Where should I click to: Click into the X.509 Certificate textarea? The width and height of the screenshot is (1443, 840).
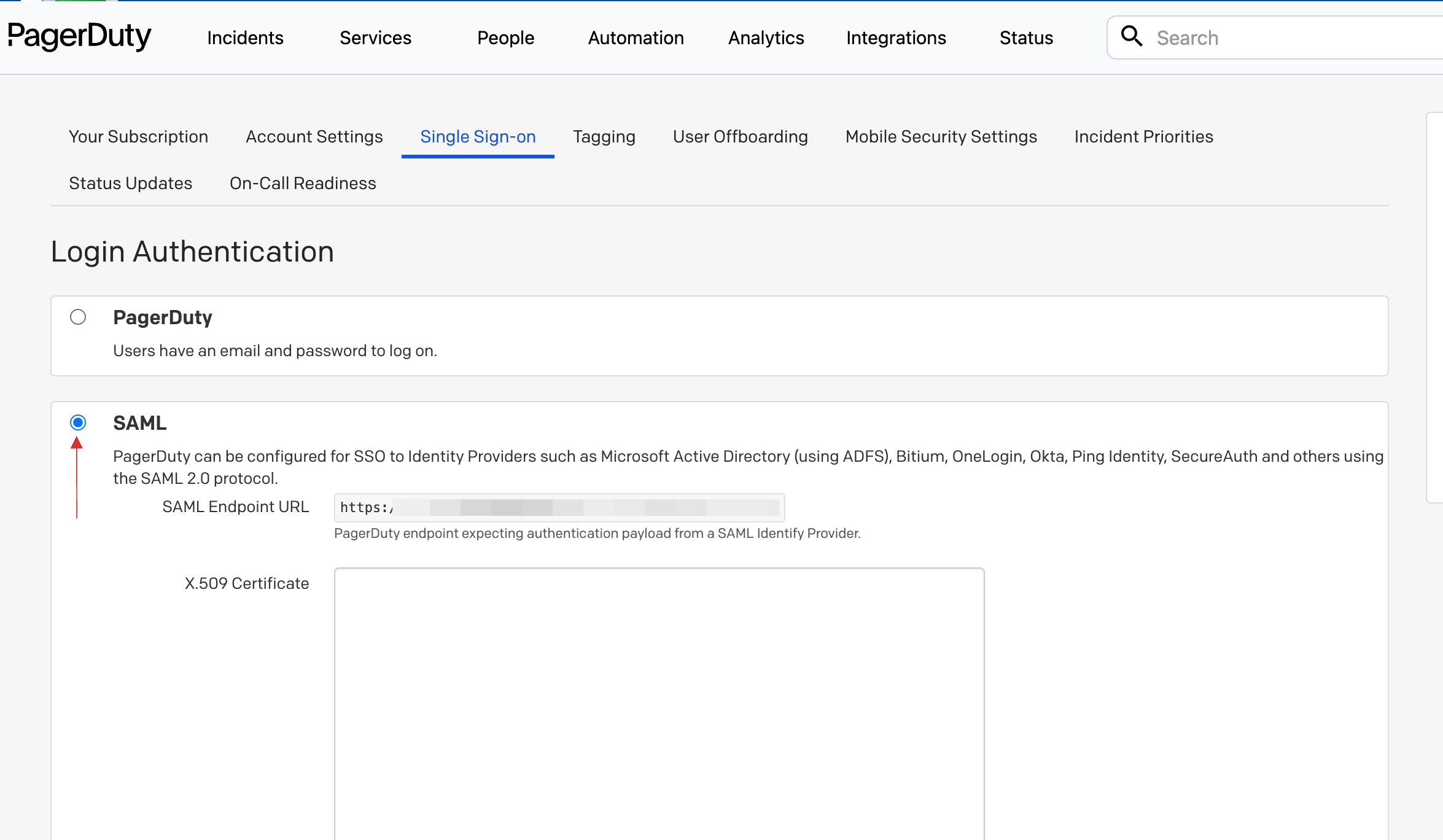point(659,704)
